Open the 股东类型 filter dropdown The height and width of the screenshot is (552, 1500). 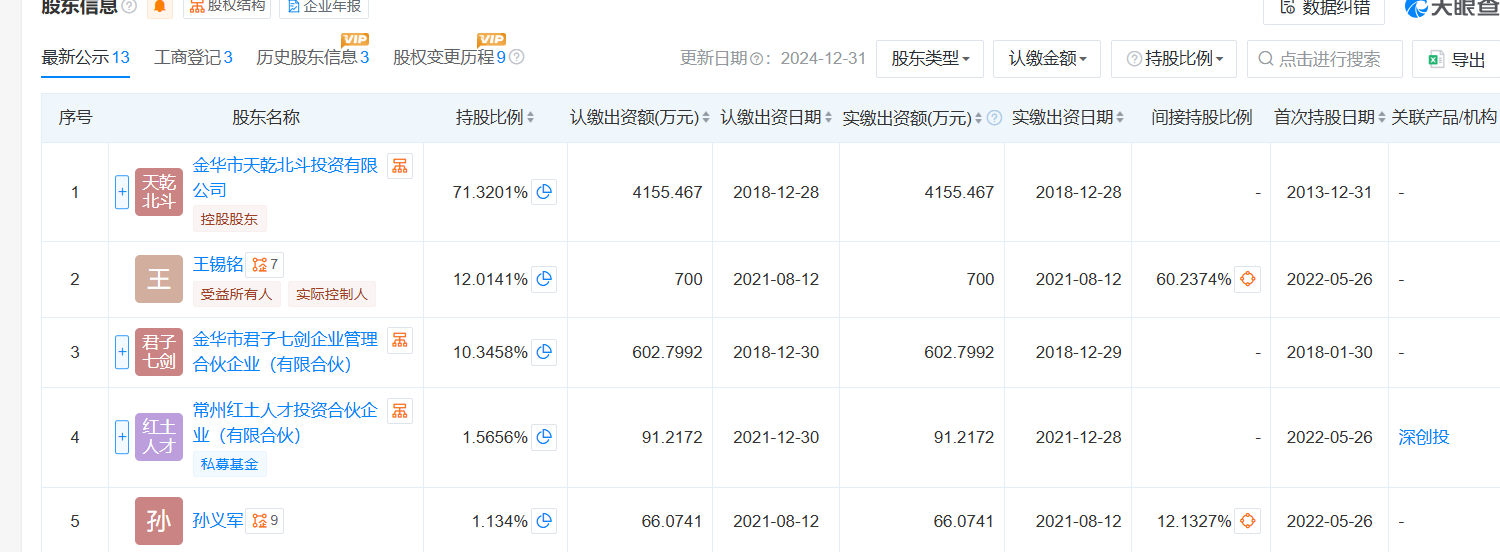pos(930,59)
